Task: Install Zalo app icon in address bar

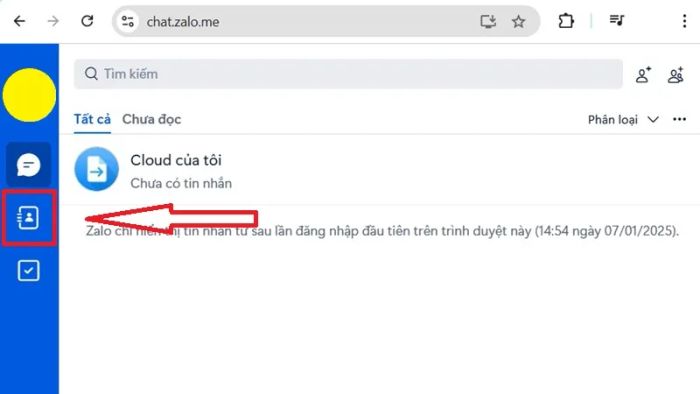Action: pos(488,21)
